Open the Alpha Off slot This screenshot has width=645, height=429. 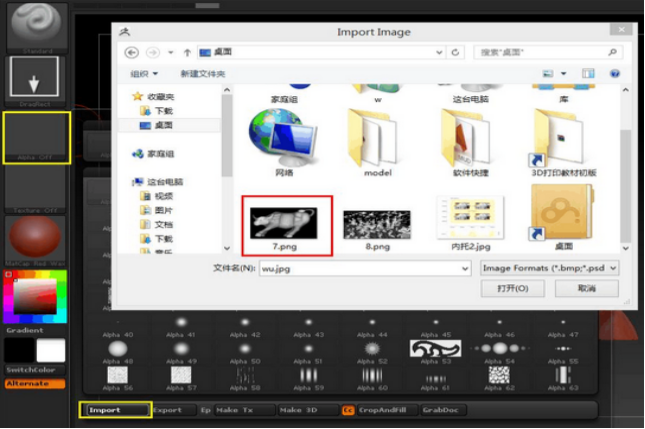(37, 138)
